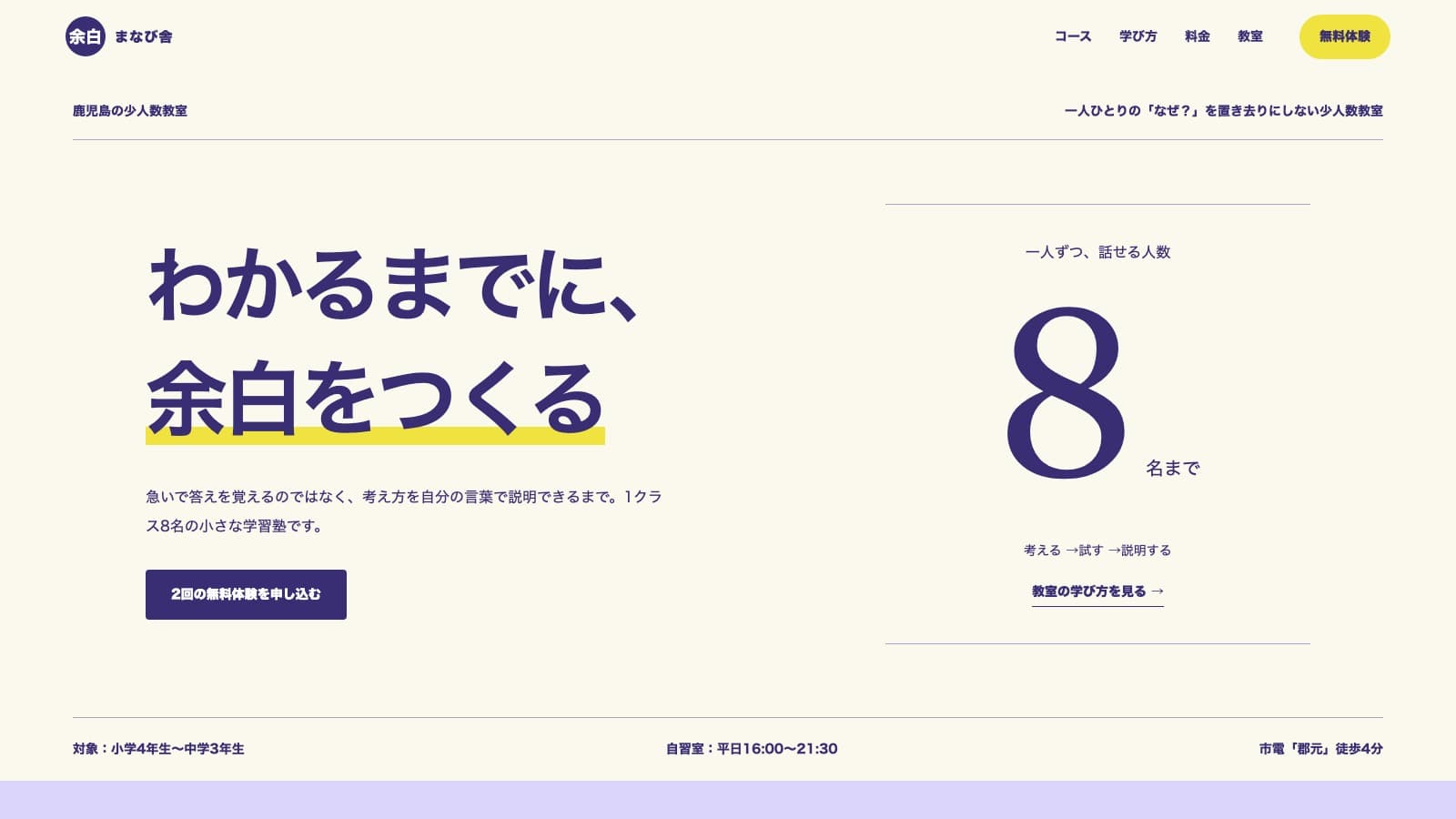Screen dimensions: 1456x819
Task: Click the 考える →試す →説明する text
Action: [1097, 551]
